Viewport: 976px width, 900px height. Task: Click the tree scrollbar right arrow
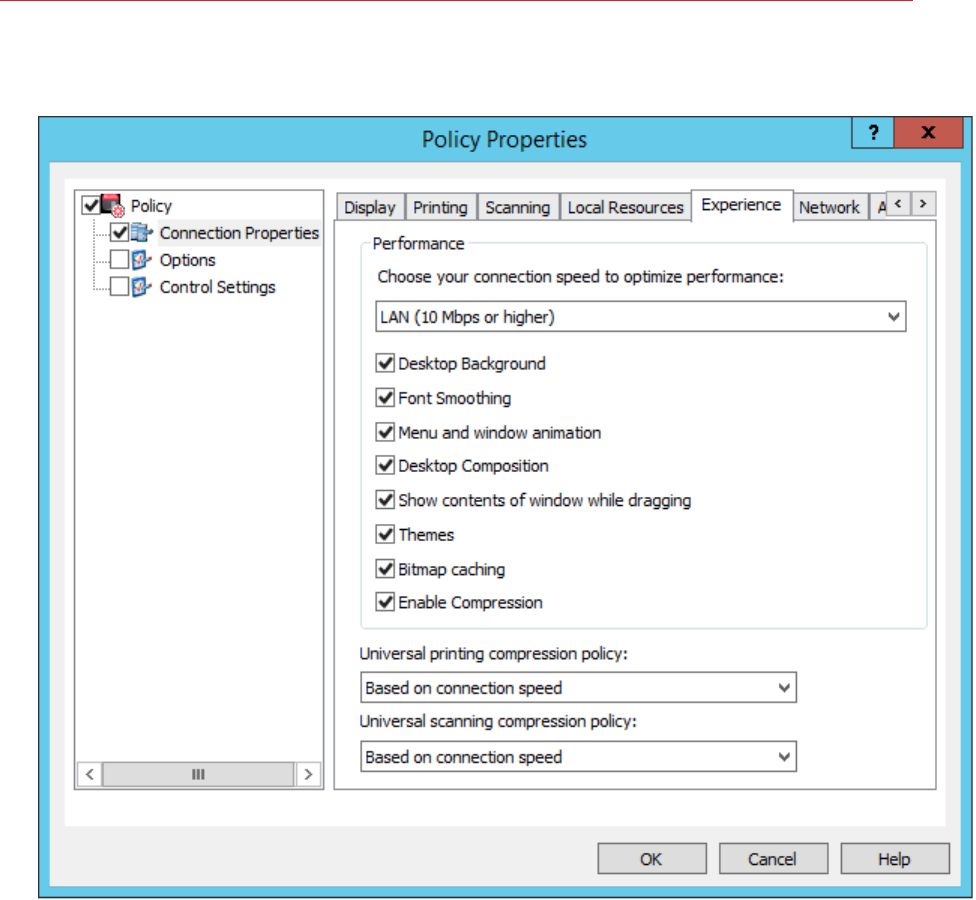(x=308, y=774)
